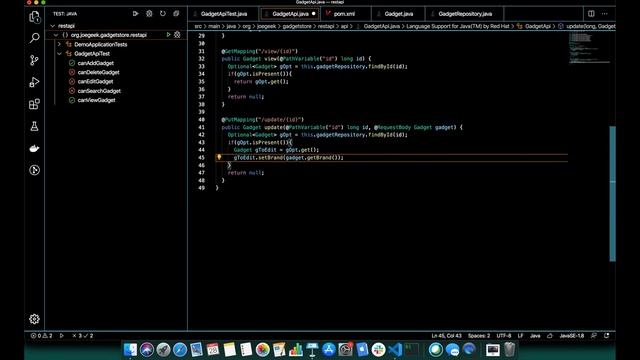Image resolution: width=640 pixels, height=360 pixels.
Task: Open the Ln 45, Col 43 go-to-line indicator
Action: (447, 336)
